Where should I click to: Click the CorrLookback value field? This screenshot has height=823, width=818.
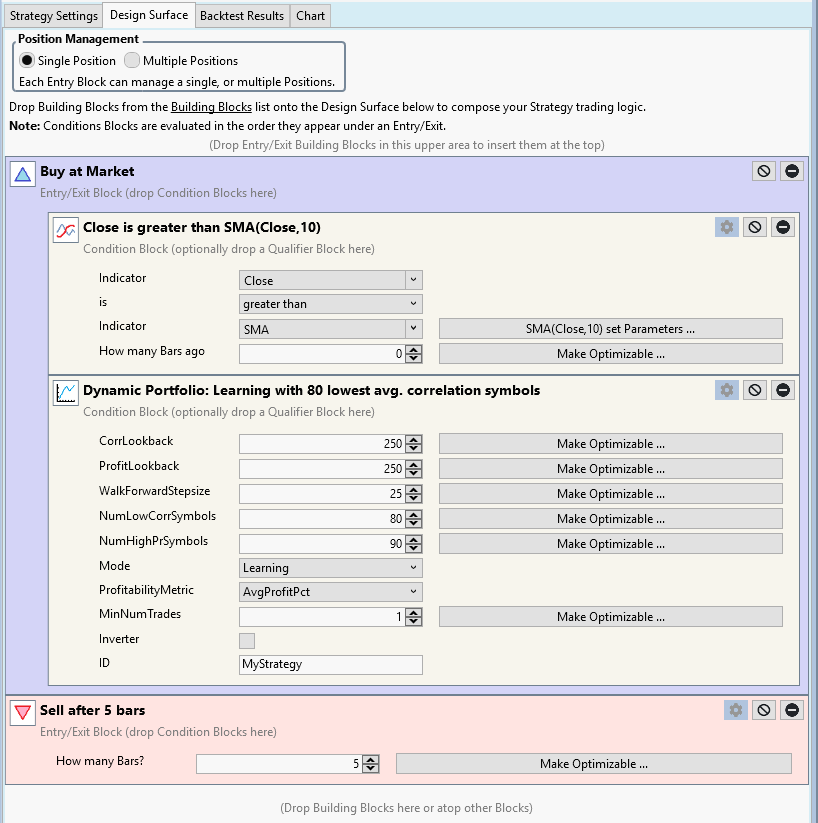click(322, 444)
